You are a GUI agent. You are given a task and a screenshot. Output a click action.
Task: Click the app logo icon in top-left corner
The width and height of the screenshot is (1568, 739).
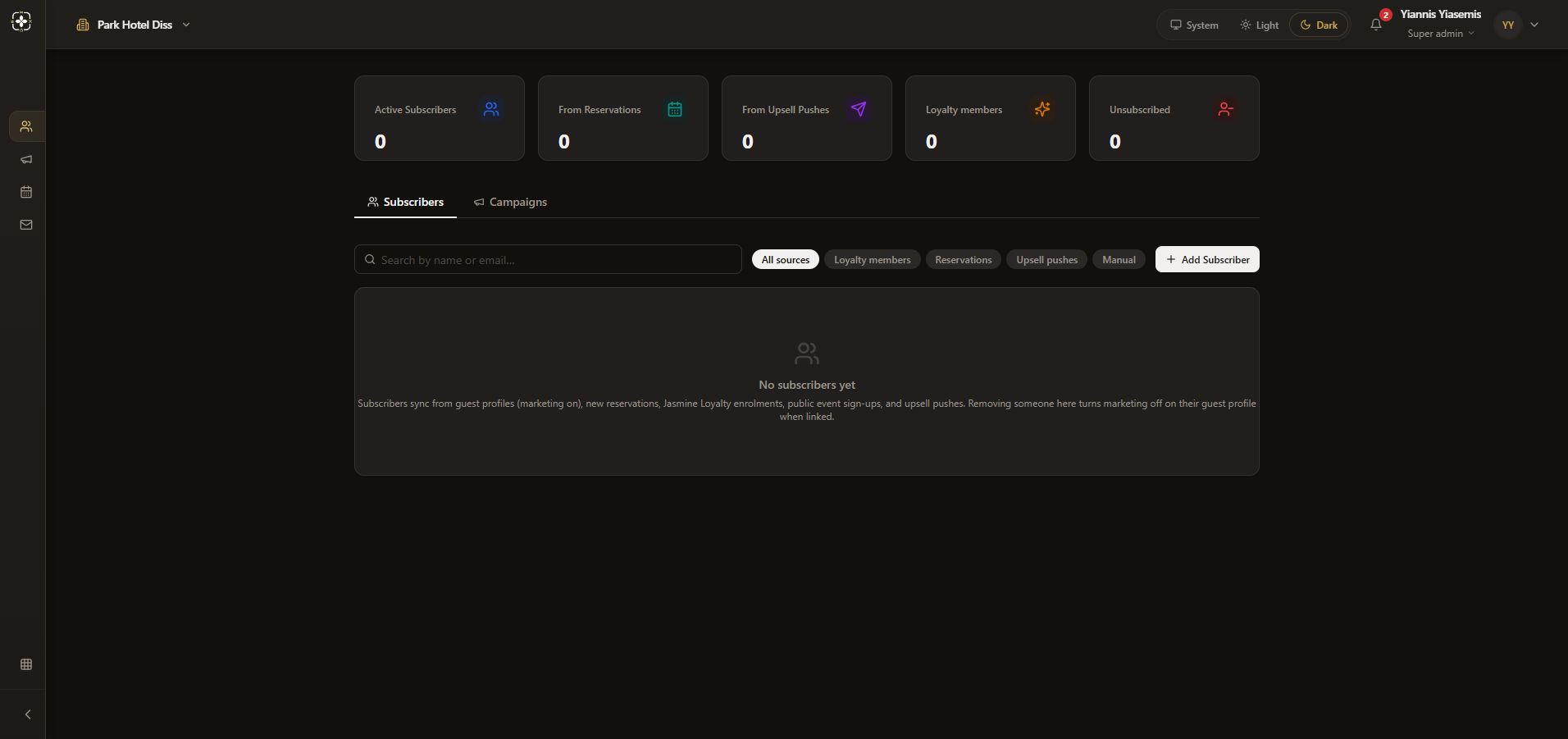(x=22, y=21)
